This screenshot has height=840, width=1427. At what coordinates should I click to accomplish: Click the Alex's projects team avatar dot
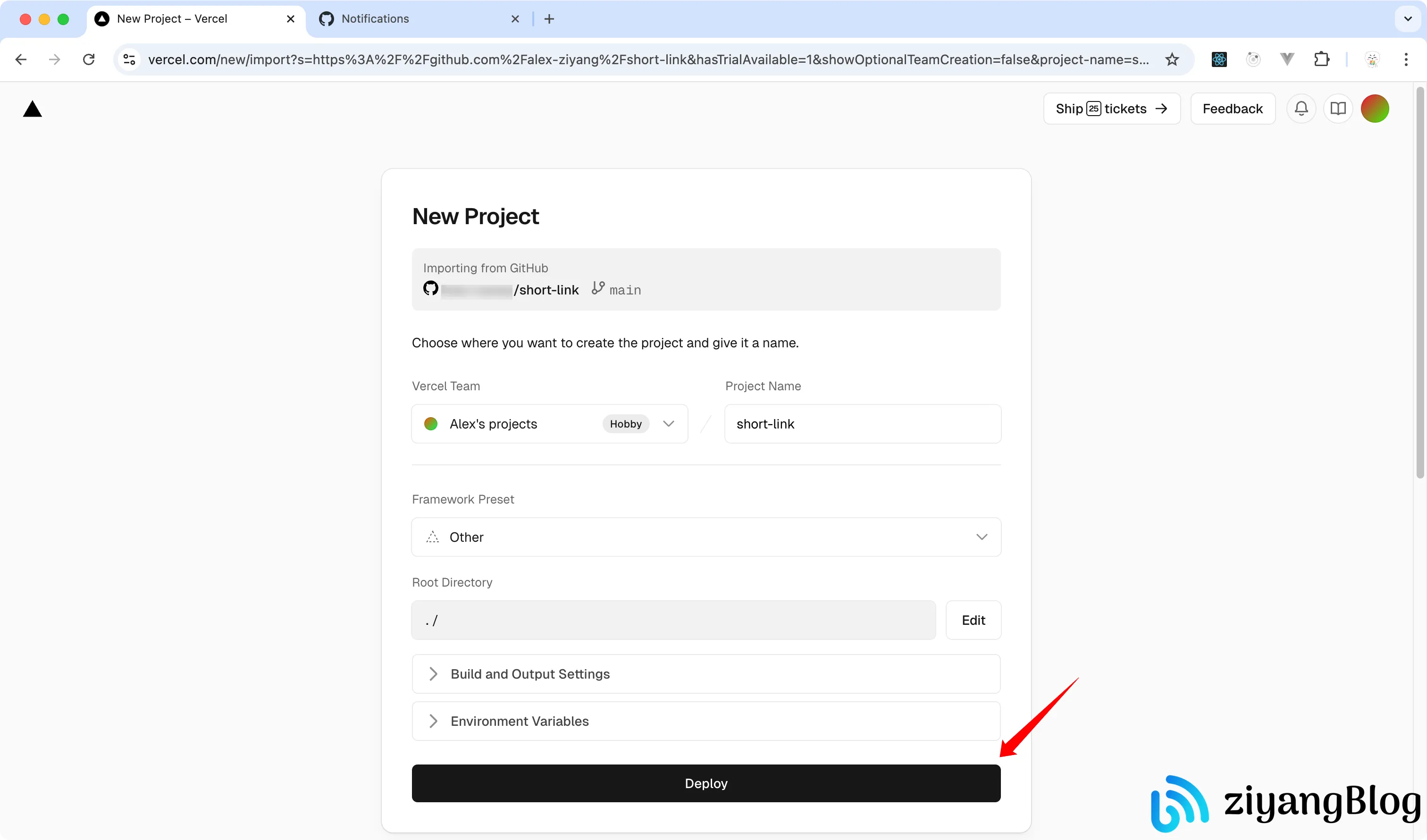[x=431, y=424]
